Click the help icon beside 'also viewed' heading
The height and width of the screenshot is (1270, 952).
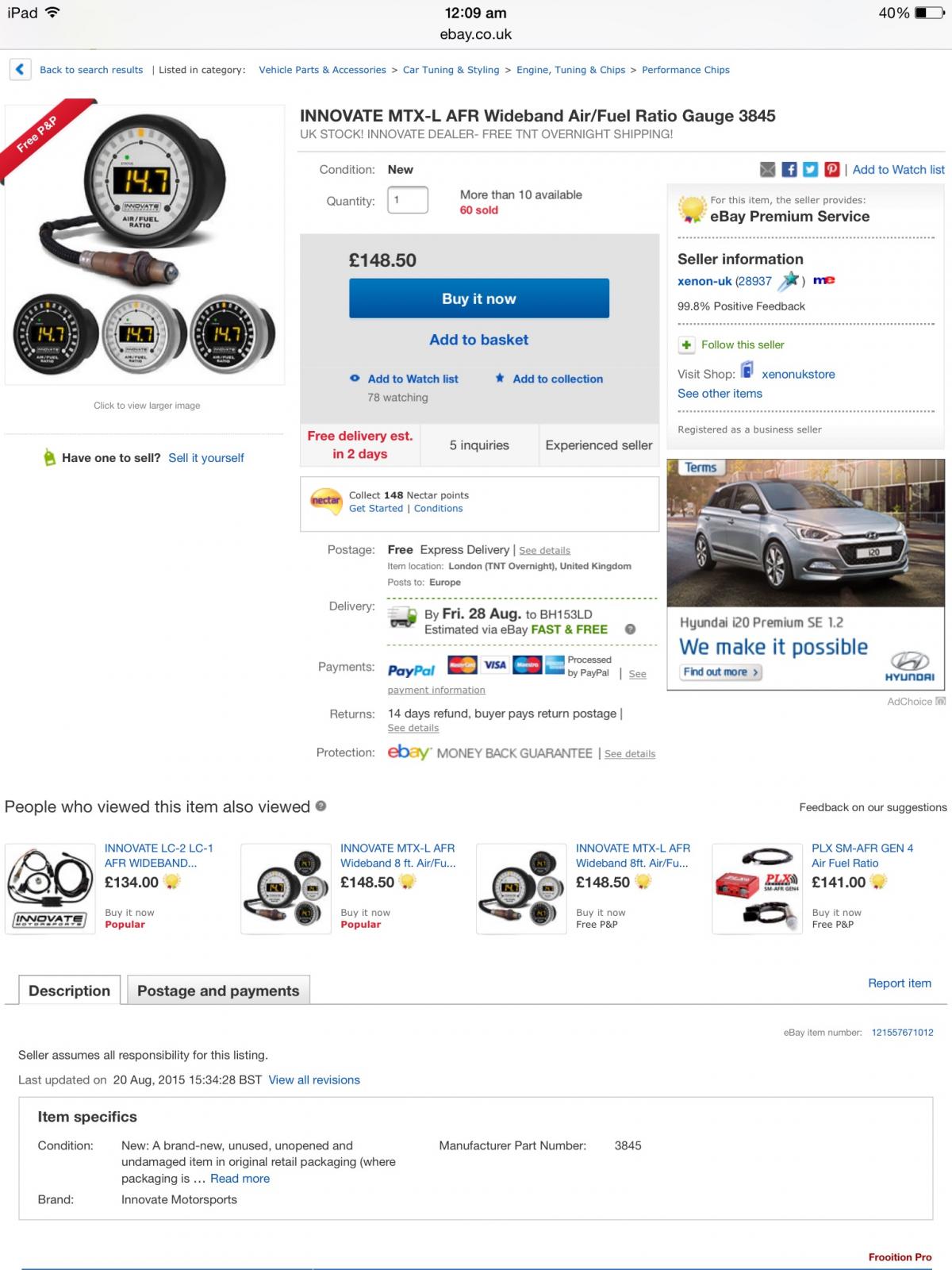pyautogui.click(x=321, y=806)
